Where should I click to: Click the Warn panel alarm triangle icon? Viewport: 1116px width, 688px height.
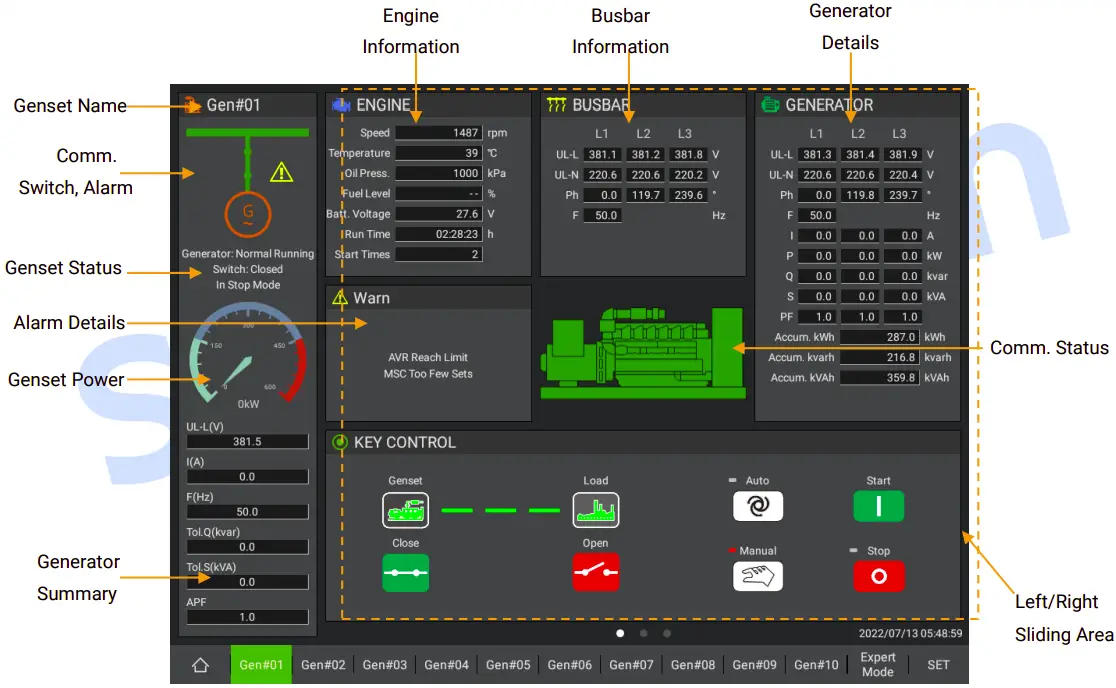[340, 297]
